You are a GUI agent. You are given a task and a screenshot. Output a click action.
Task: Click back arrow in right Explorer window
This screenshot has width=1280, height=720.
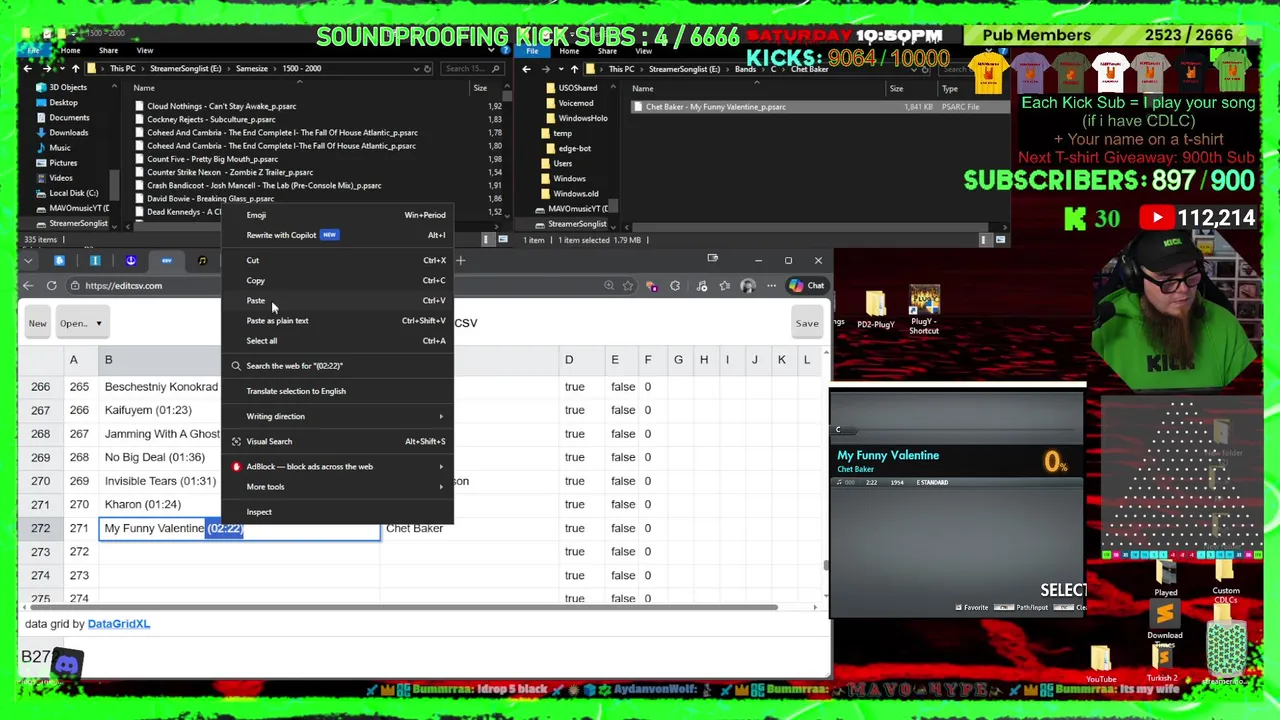tap(527, 69)
